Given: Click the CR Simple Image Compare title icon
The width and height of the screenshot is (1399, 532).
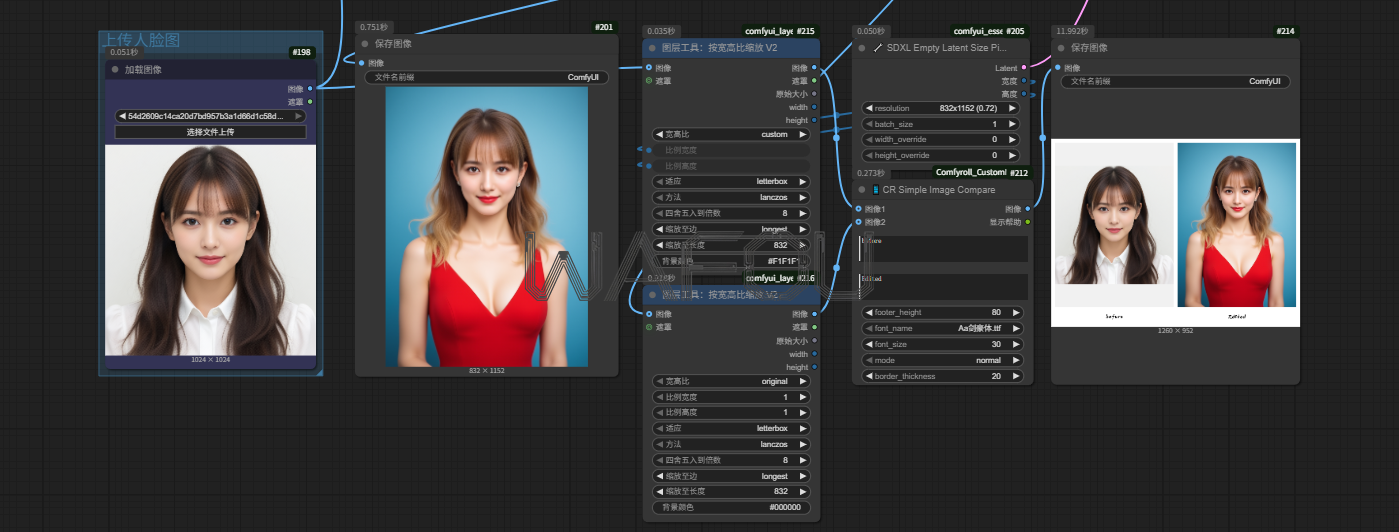Looking at the screenshot, I should (876, 190).
